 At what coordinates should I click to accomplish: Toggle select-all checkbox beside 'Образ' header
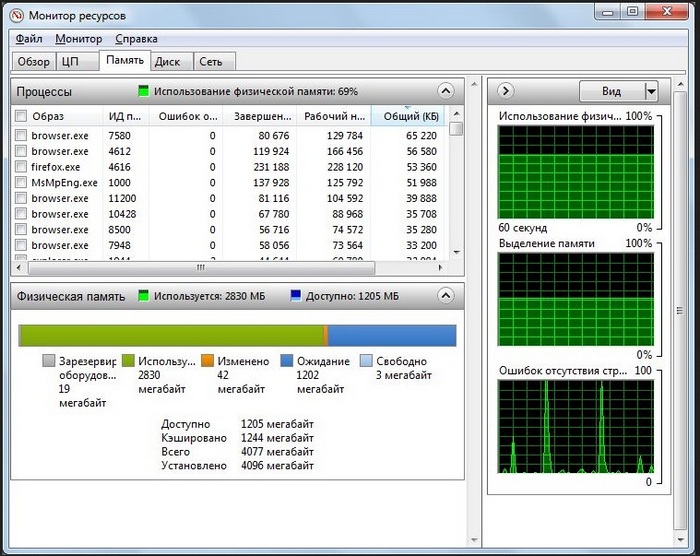coord(21,117)
